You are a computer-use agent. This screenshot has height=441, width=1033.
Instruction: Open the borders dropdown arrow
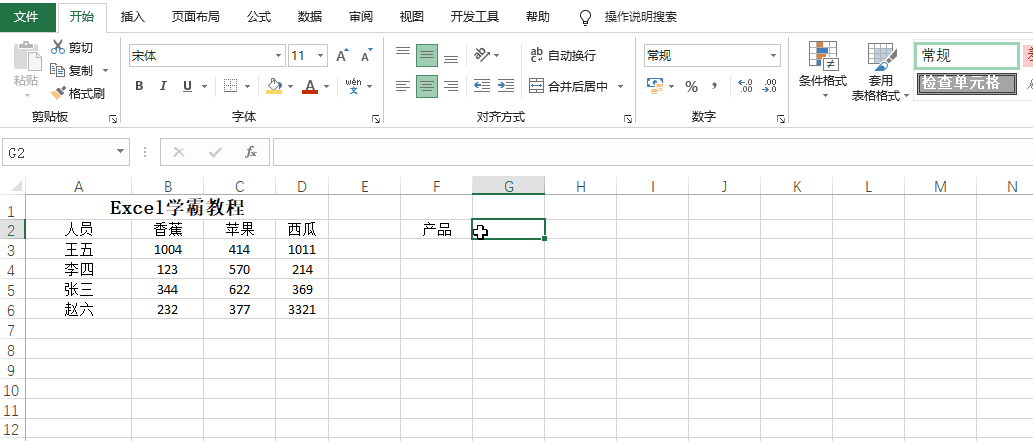pyautogui.click(x=248, y=86)
